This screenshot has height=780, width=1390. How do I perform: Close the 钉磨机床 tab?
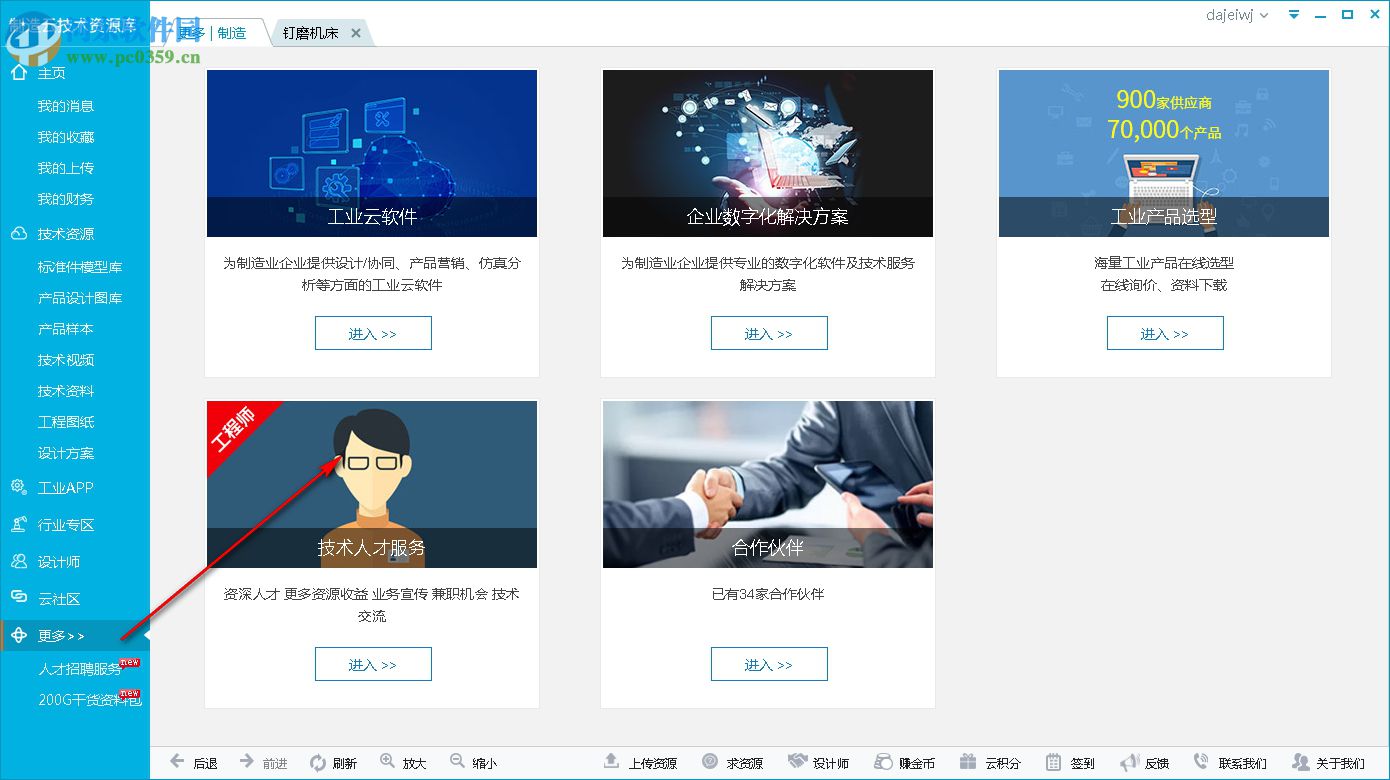tap(356, 32)
